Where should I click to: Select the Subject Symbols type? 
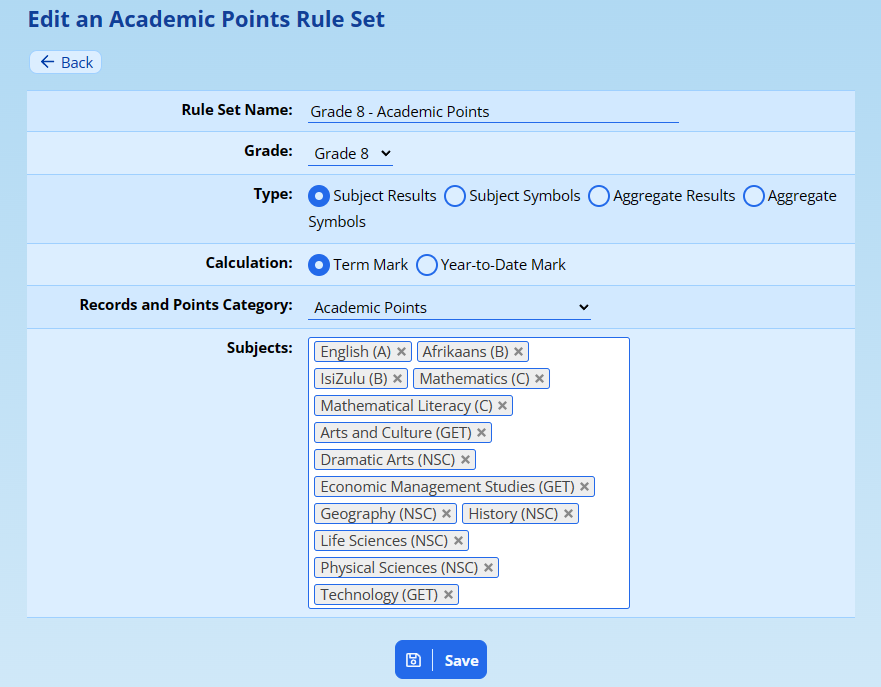[x=455, y=196]
